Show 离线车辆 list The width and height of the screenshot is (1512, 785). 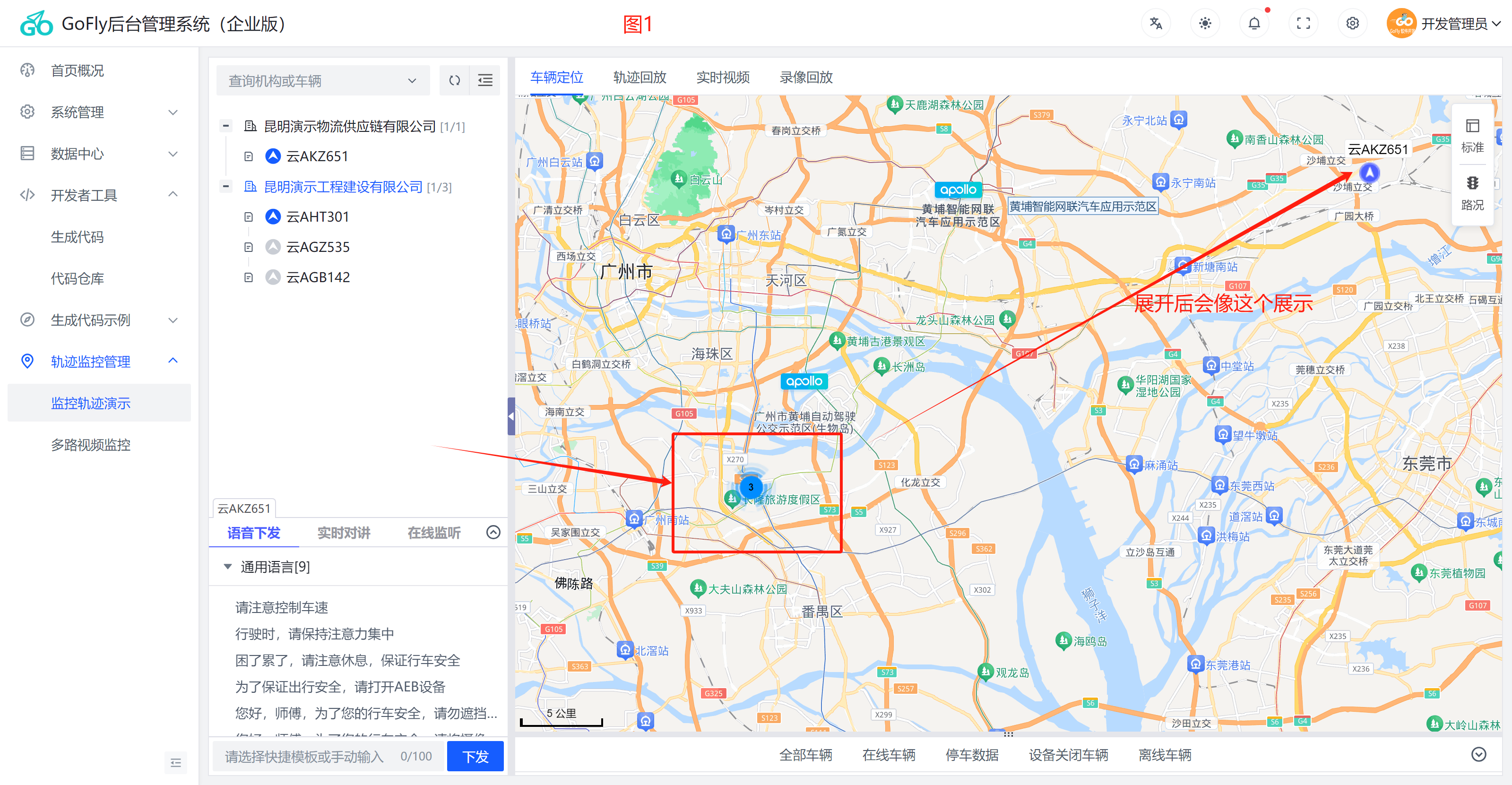[1165, 755]
